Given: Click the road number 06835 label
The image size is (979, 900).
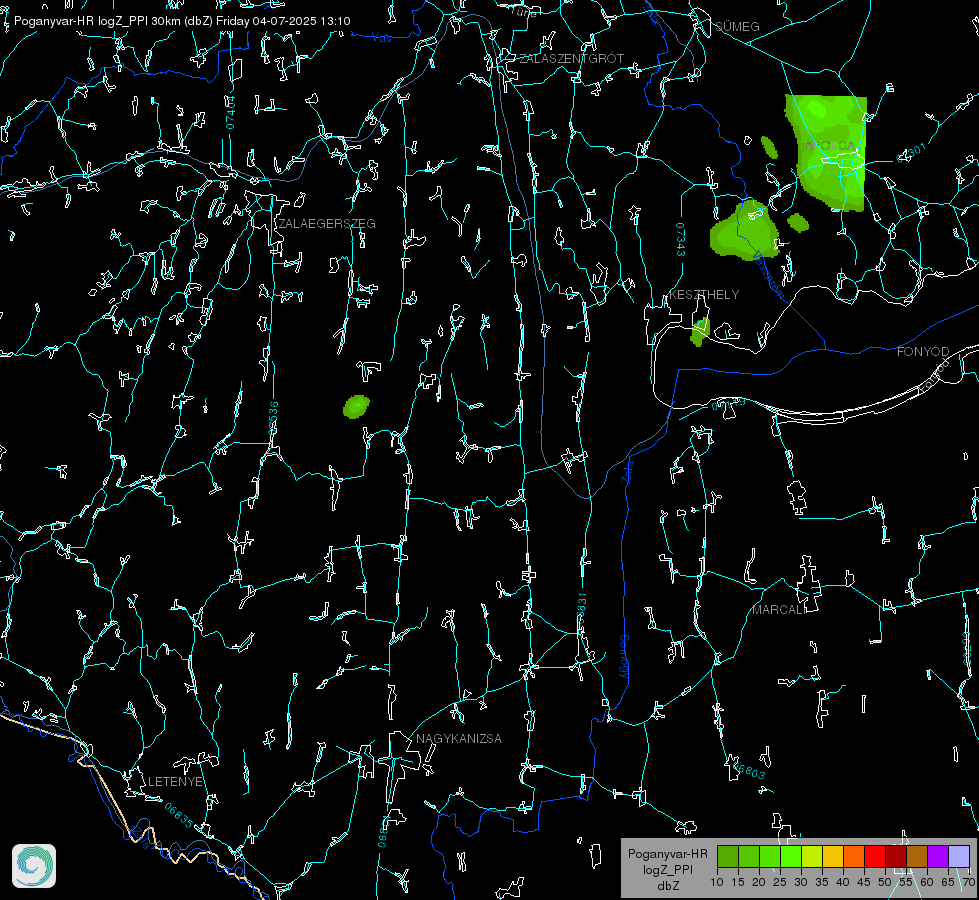Looking at the screenshot, I should pos(179,816).
